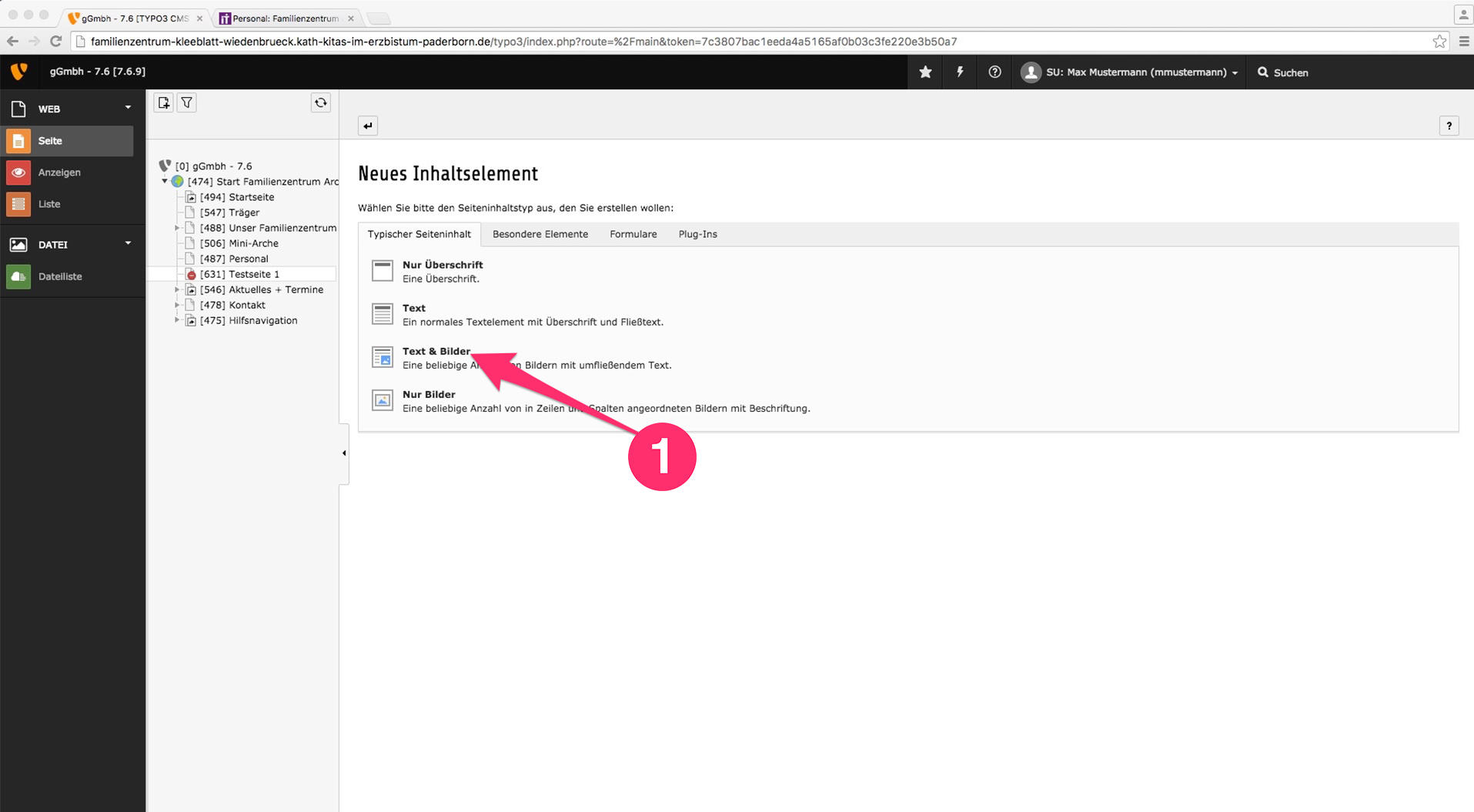Choose the Nur Überschrift content element
The height and width of the screenshot is (812, 1474).
[x=443, y=265]
